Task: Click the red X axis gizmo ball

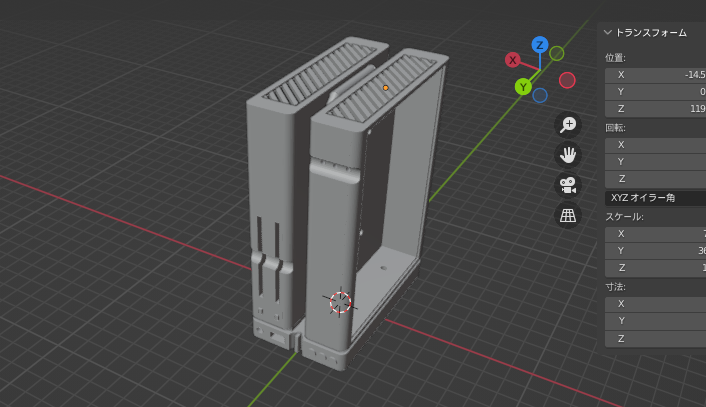Action: pos(513,60)
